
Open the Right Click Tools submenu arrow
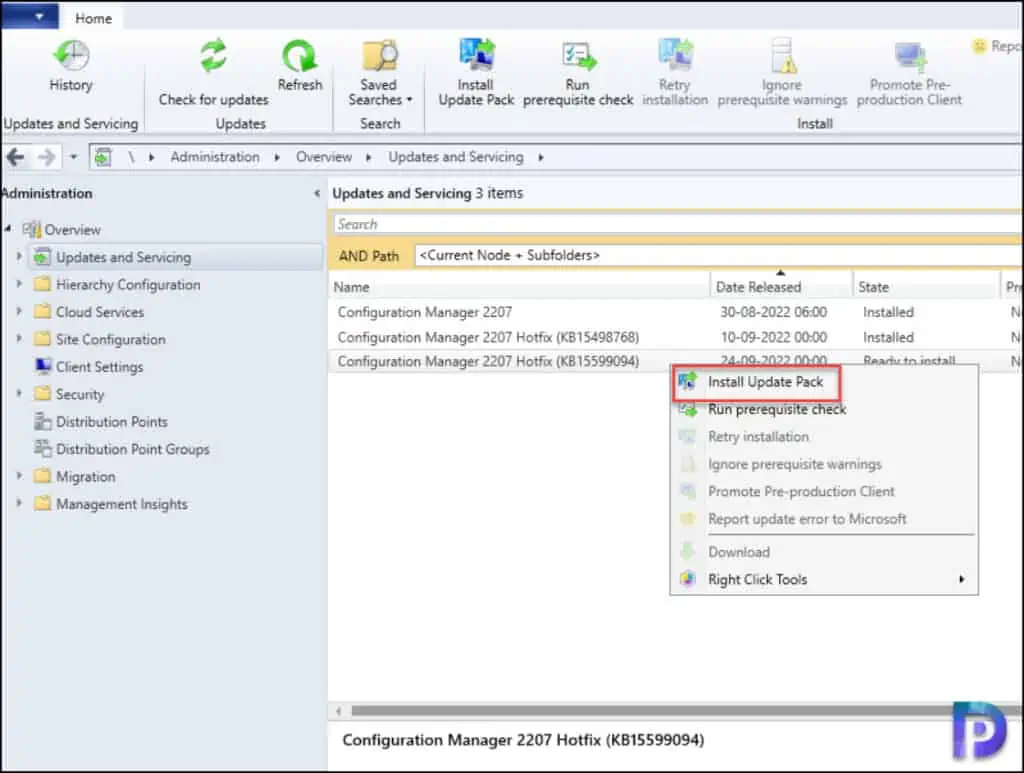click(961, 579)
